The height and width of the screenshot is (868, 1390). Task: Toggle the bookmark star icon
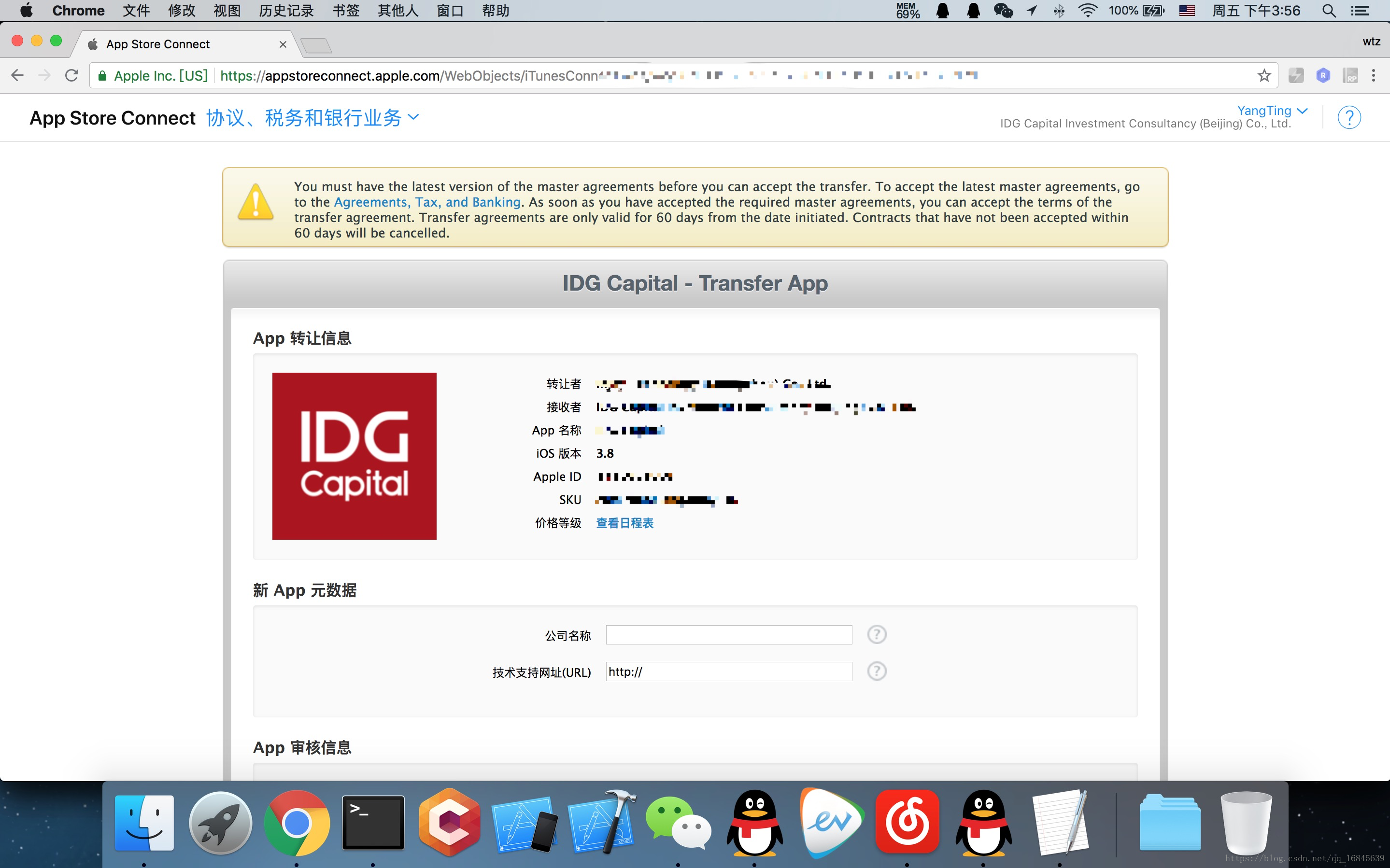(1265, 75)
